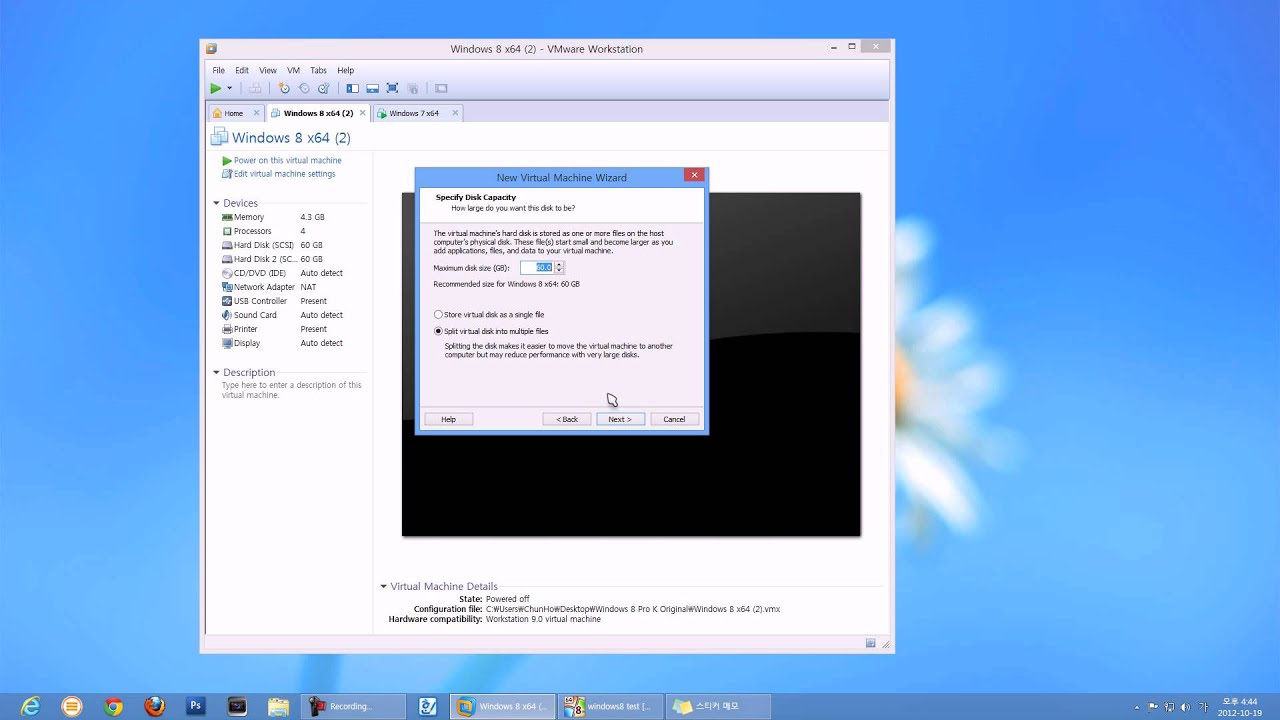Image resolution: width=1280 pixels, height=720 pixels.
Task: Open the View menu
Action: click(x=268, y=70)
